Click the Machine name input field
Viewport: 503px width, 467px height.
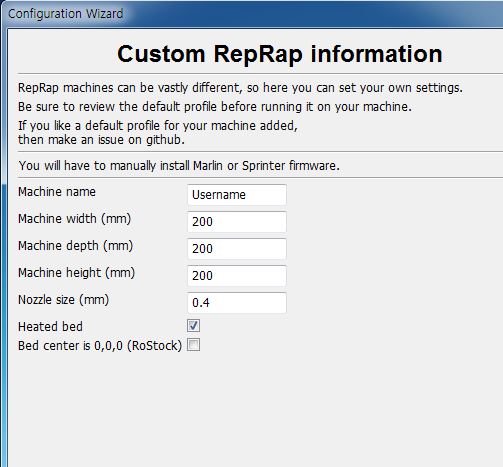tap(237, 195)
